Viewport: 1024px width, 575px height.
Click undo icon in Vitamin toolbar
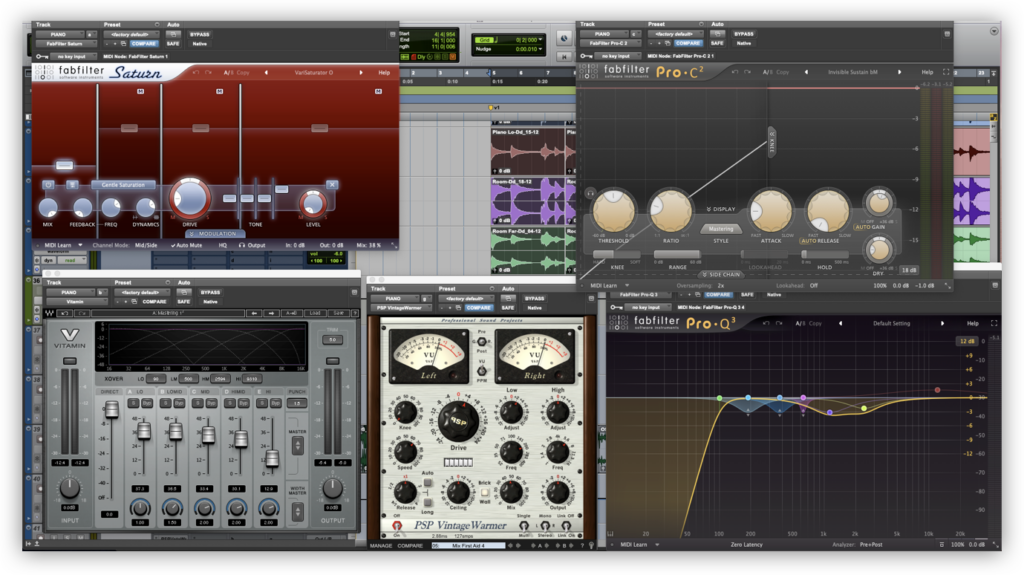[65, 313]
